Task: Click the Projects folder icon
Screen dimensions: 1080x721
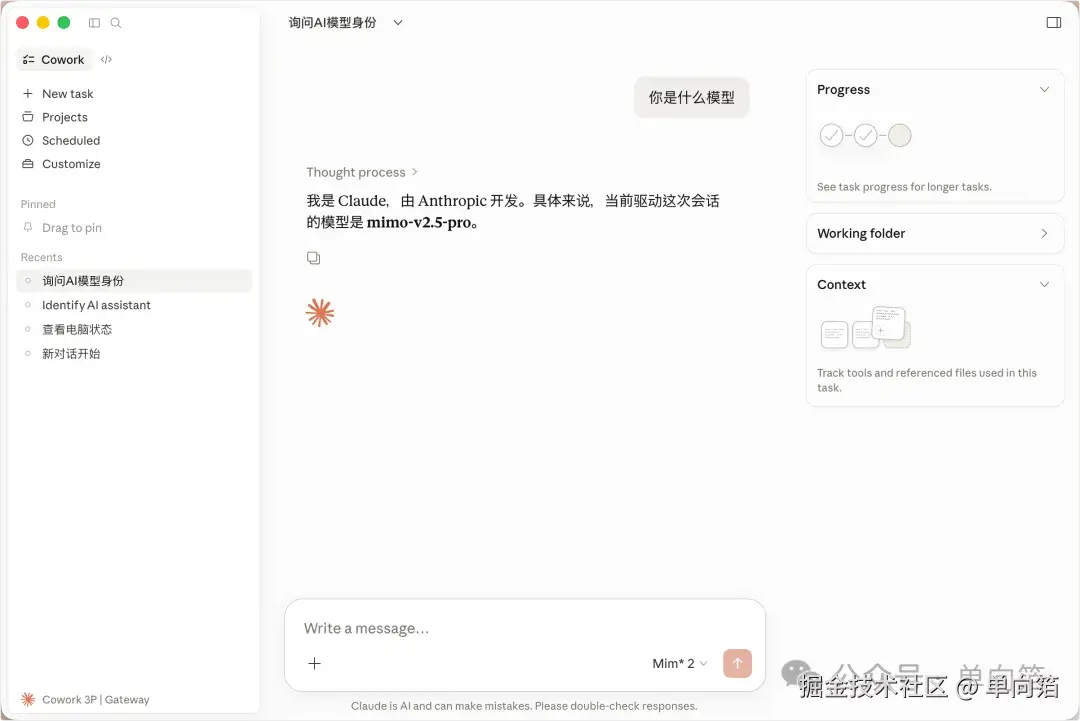Action: click(x=28, y=116)
